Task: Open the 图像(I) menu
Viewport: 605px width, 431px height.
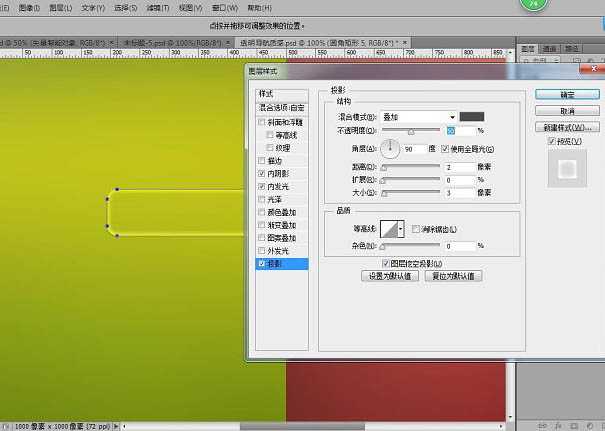Action: (29, 8)
